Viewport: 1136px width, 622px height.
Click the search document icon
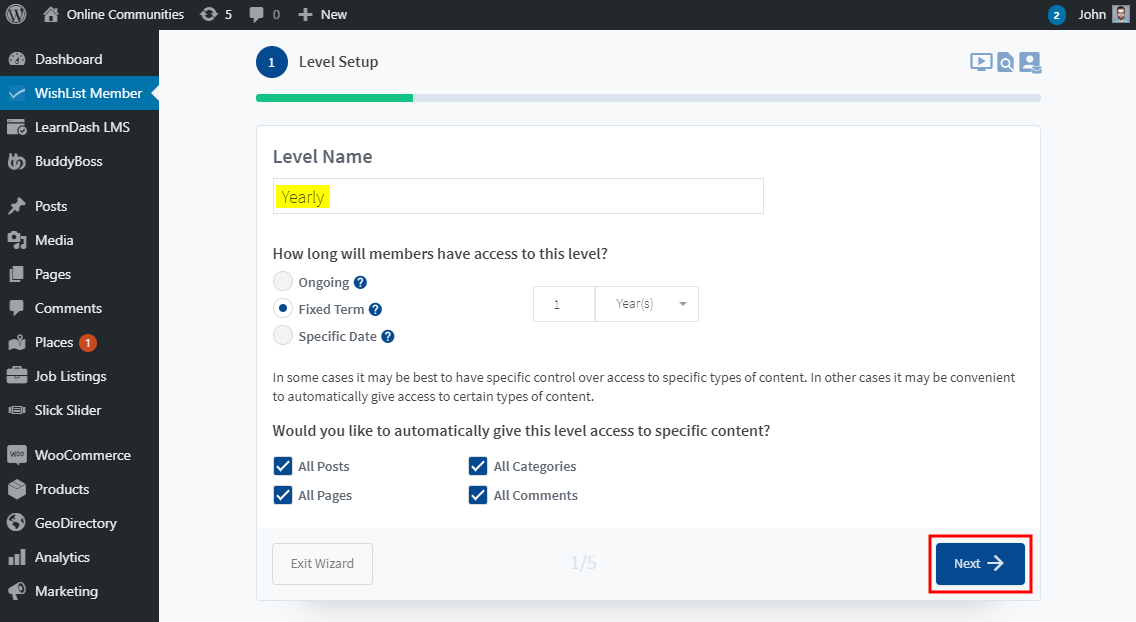pos(1005,63)
